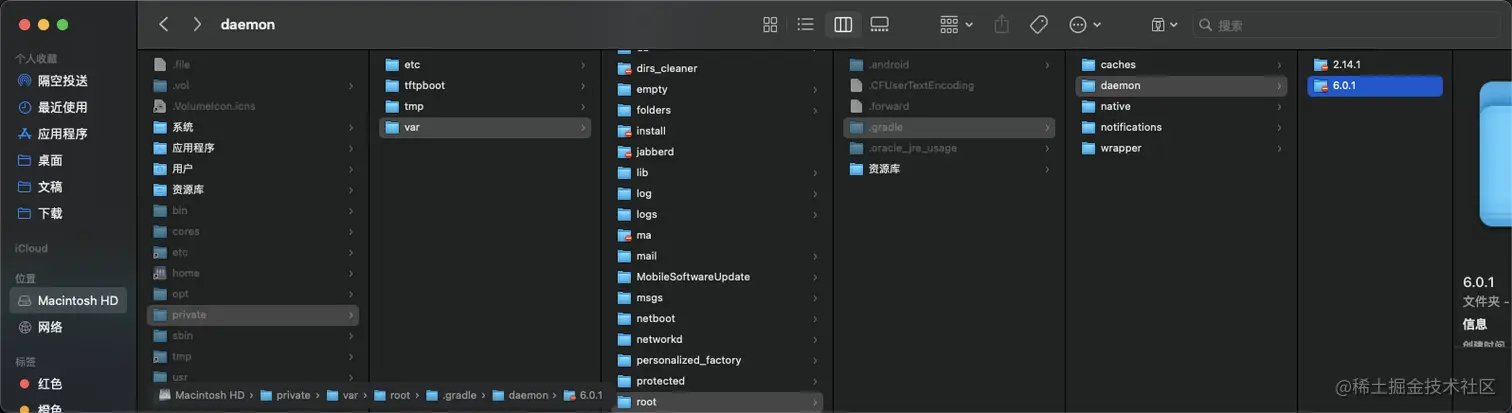1512x413 pixels.
Task: Select the wrapper folder
Action: 1181,148
